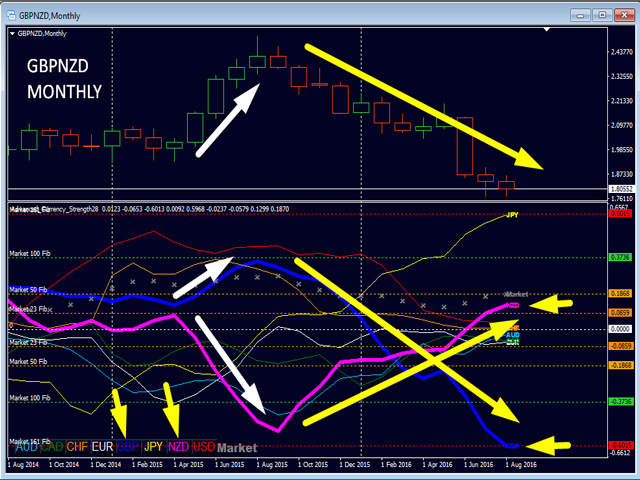The width and height of the screenshot is (640, 480).
Task: Click the 0.0000 zero level tag
Action: [620, 329]
